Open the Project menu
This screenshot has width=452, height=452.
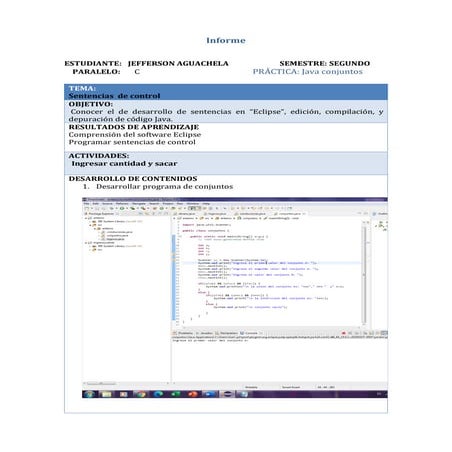(x=168, y=204)
